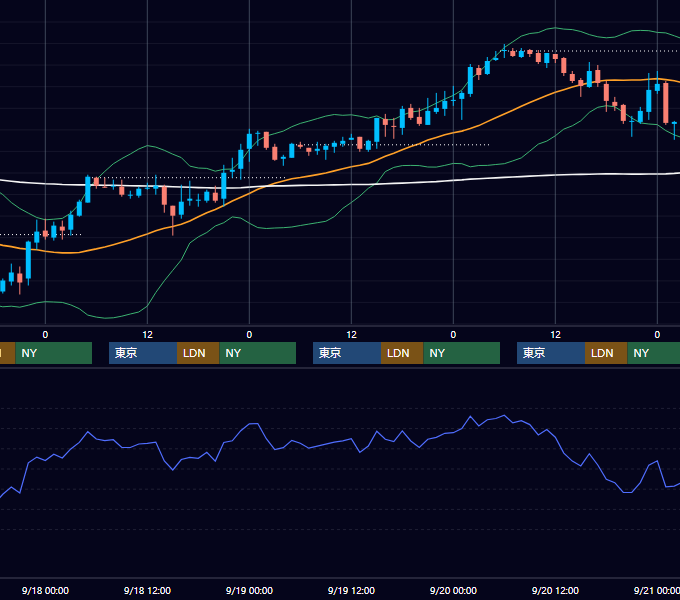Select the 東京 session block on 9/18
This screenshot has width=680, height=600.
[x=143, y=353]
